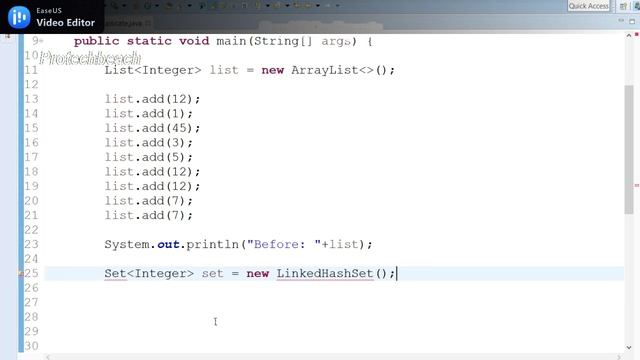The height and width of the screenshot is (360, 640).
Task: Click the red error mark in the overview ruler
Action: tap(636, 185)
